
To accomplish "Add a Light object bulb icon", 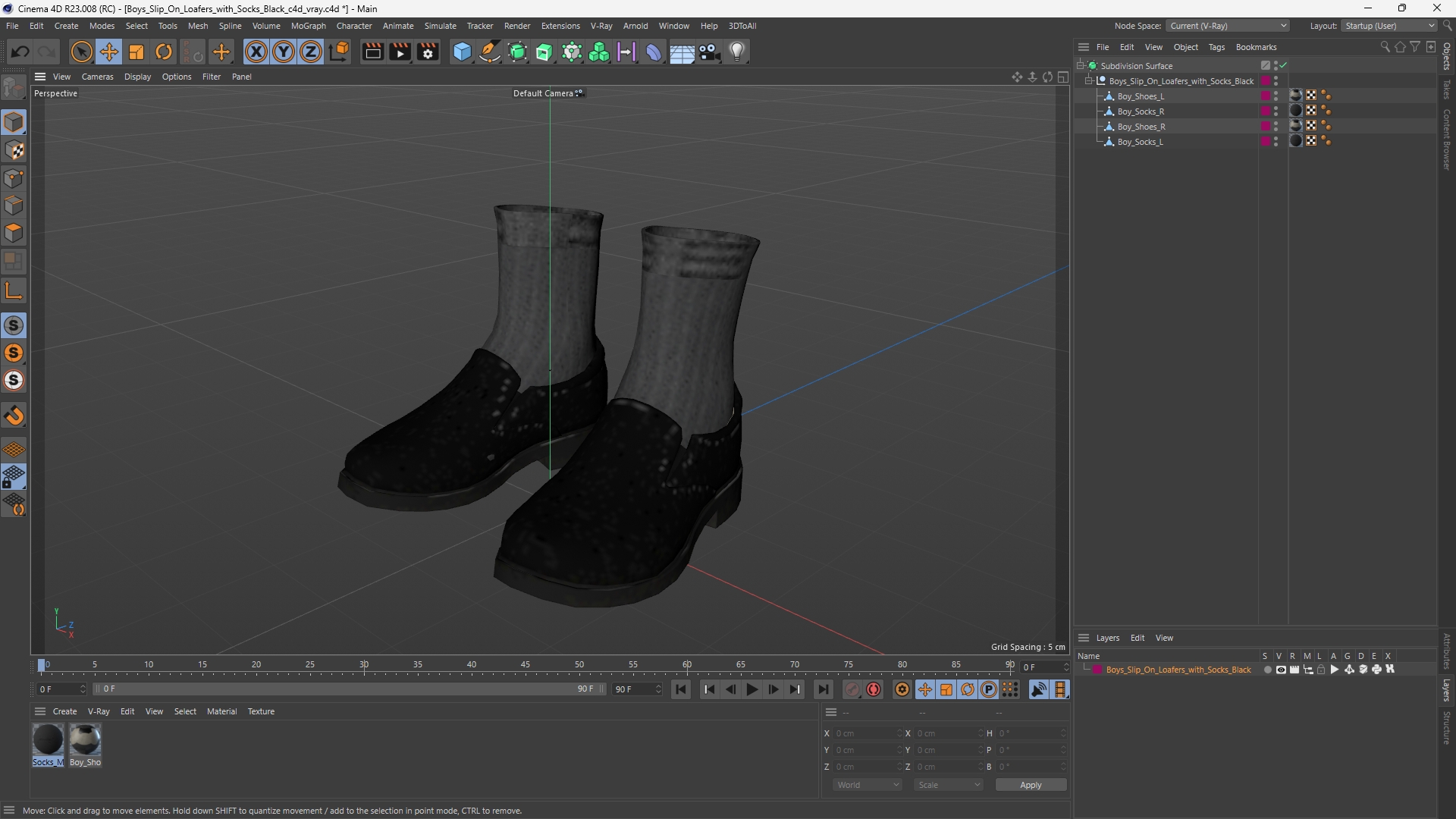I will tap(737, 52).
